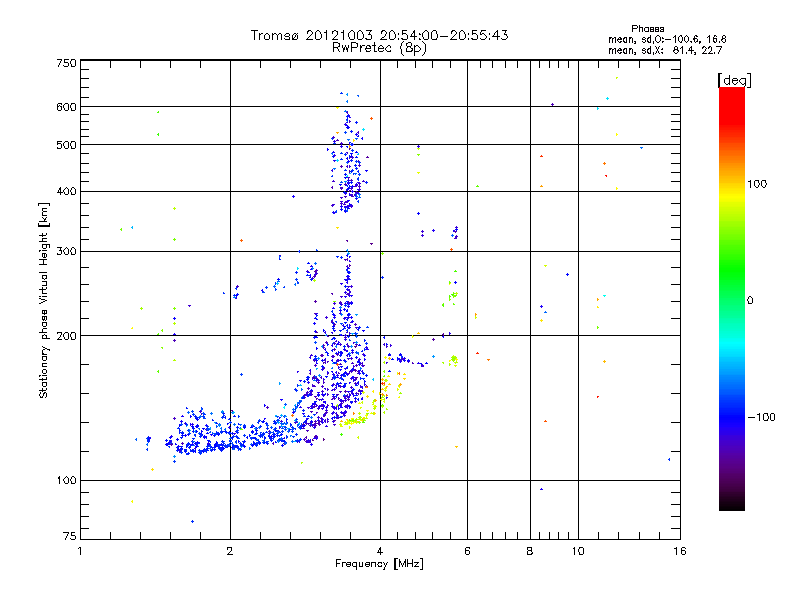Click the y-axis tick label '300'

click(66, 252)
